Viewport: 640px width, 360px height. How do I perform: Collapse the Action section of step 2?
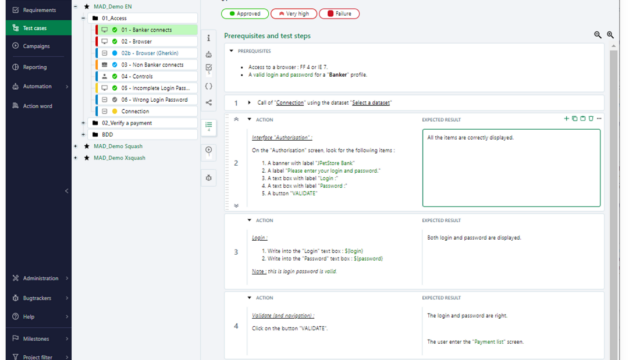(249, 119)
